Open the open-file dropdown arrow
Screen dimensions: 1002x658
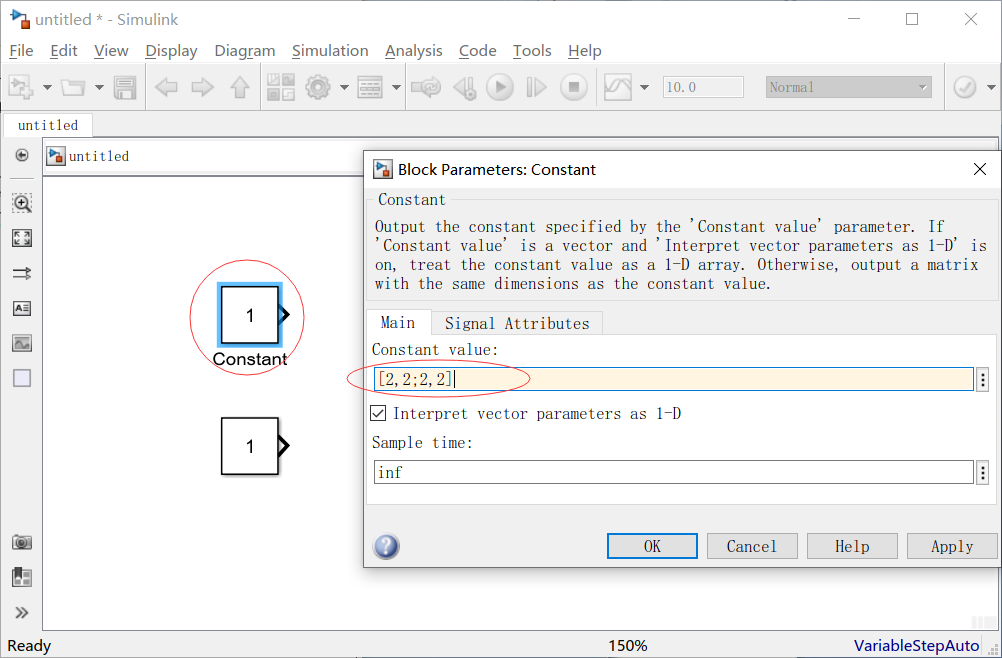point(99,87)
